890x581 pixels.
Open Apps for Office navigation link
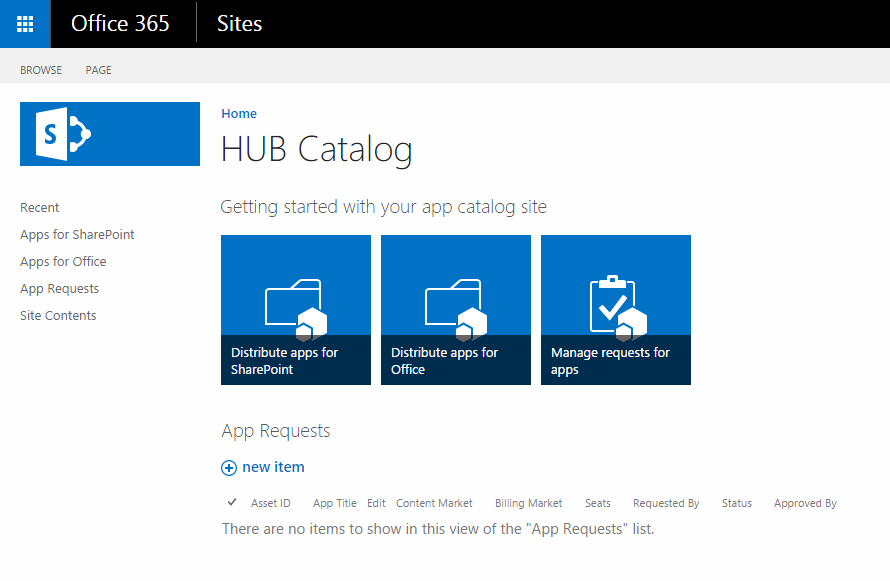point(63,262)
